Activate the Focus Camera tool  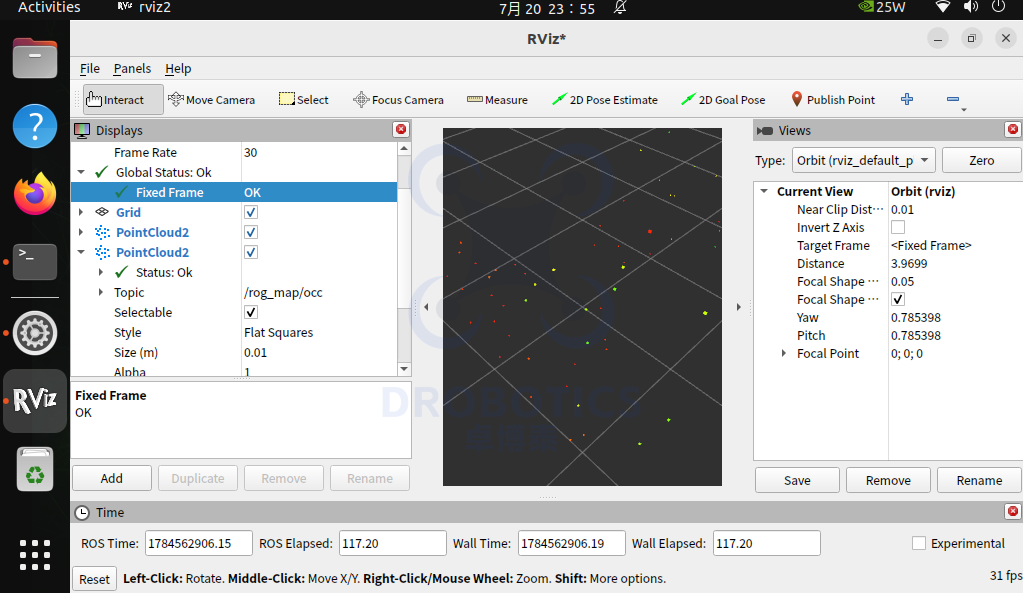(x=399, y=100)
